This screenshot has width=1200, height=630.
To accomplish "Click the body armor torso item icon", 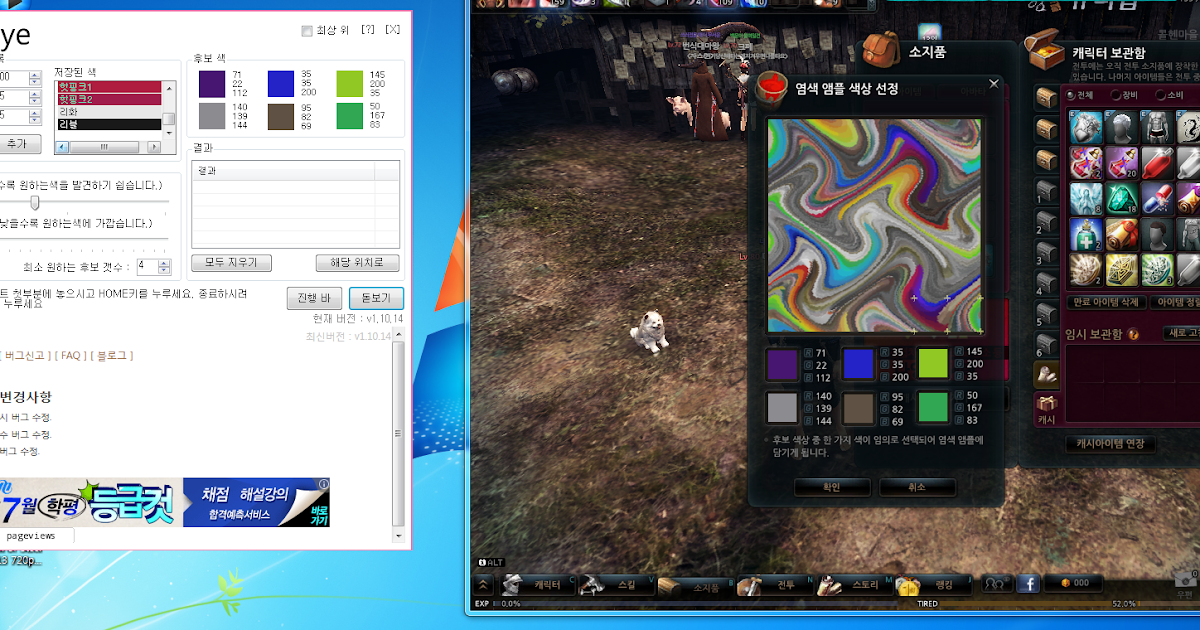I will click(x=1158, y=128).
